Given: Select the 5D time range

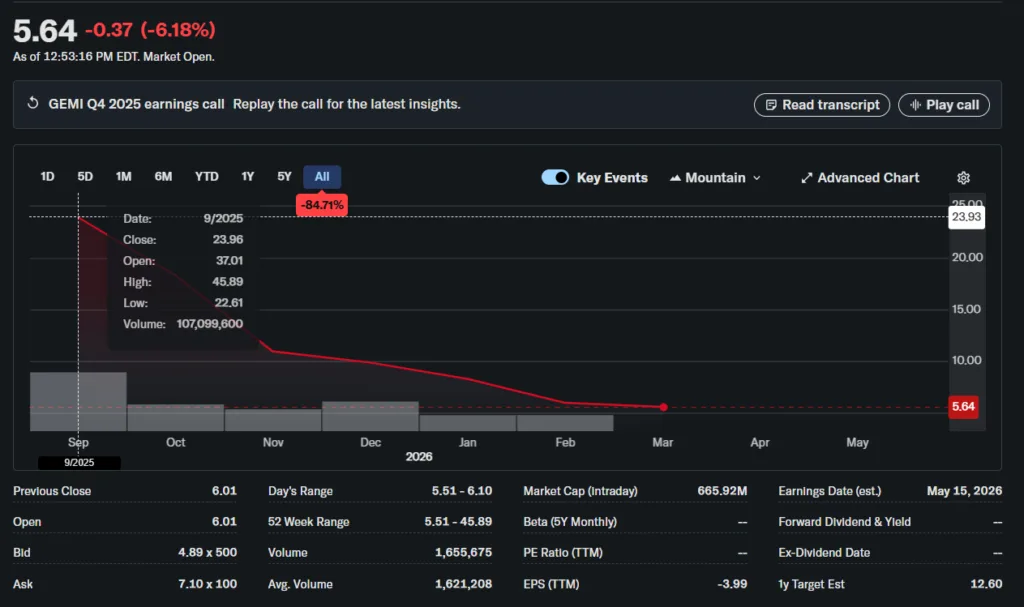Looking at the screenshot, I should (x=85, y=177).
